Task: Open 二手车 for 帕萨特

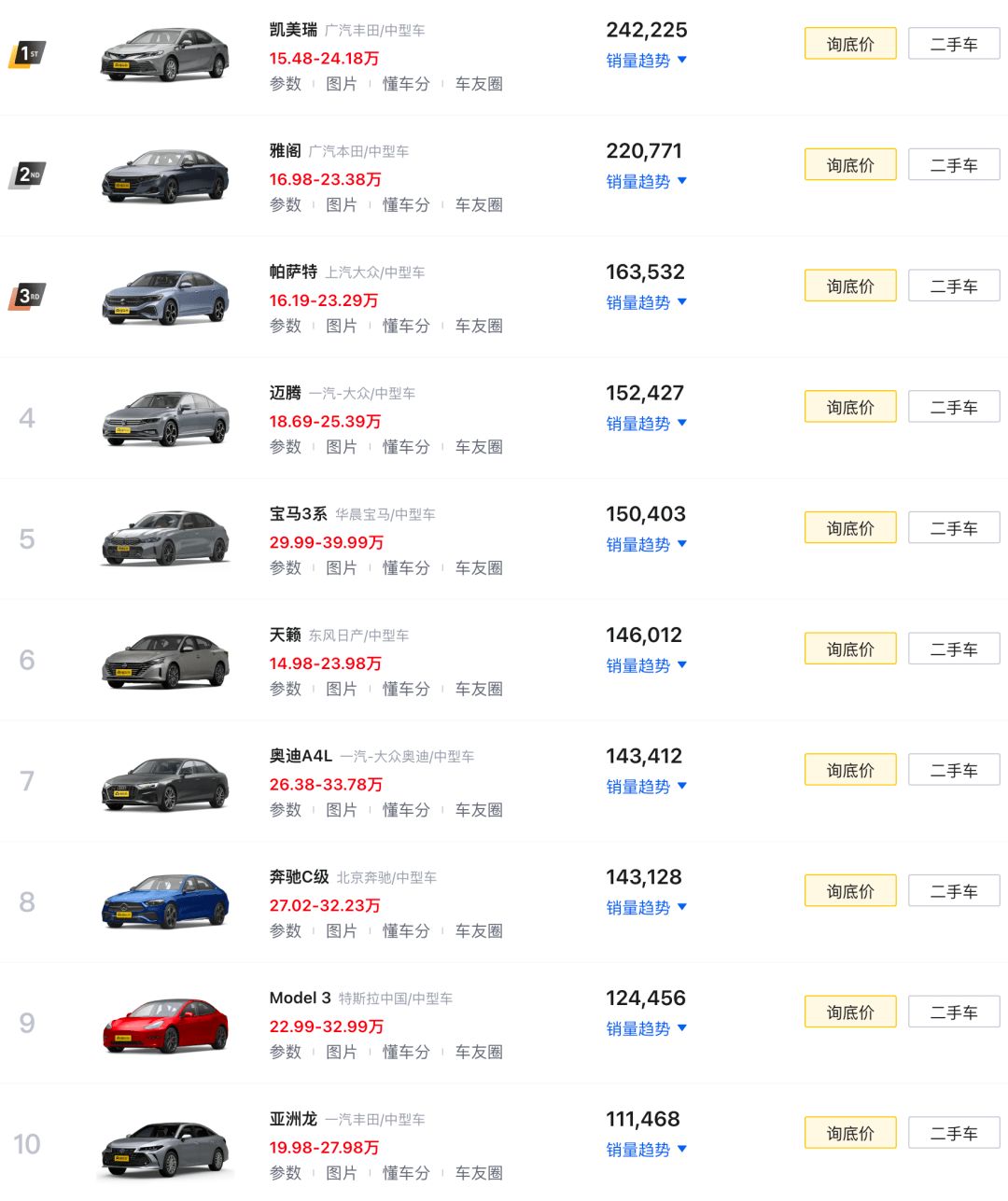Action: point(953,286)
